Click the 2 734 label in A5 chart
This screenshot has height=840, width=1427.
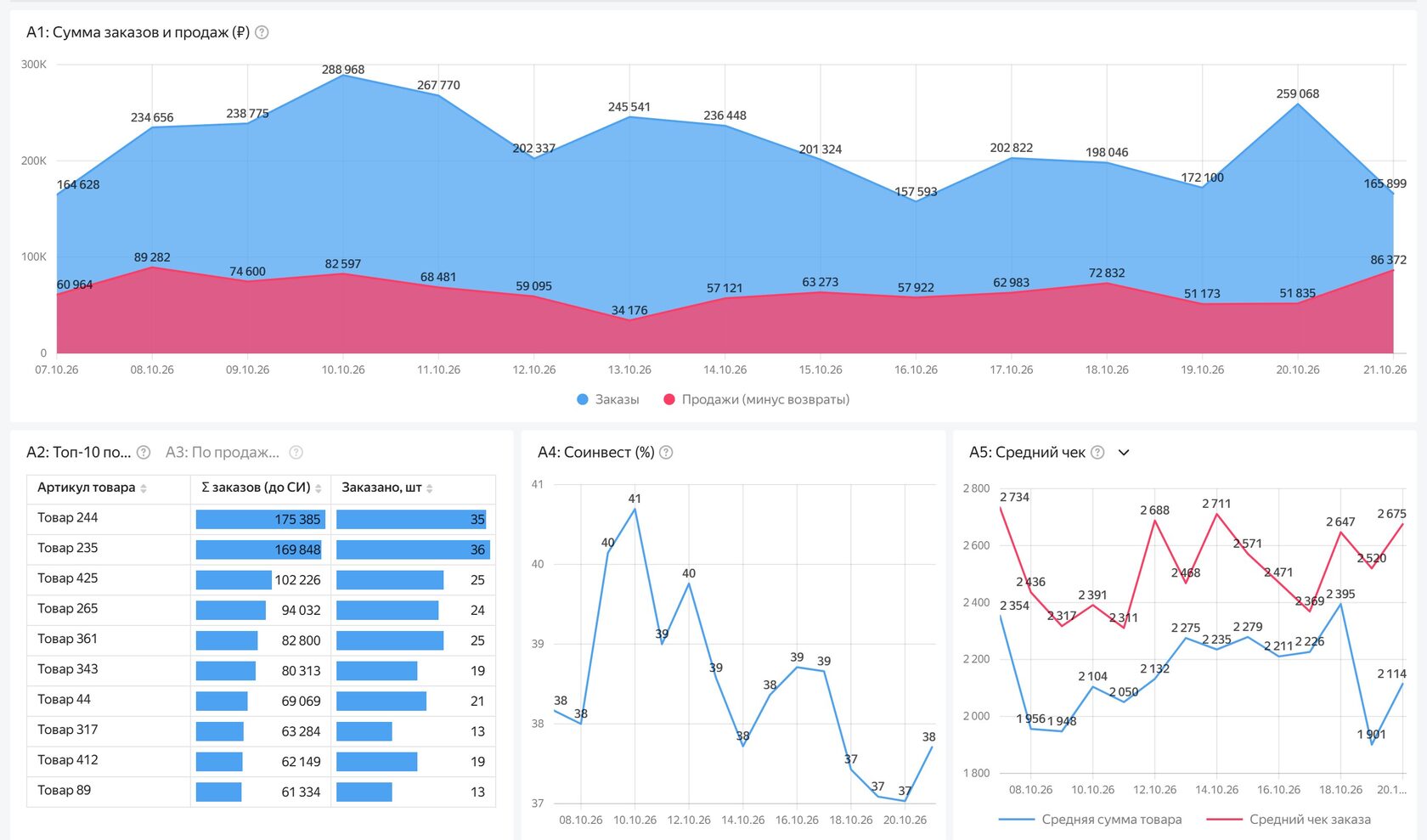[x=1014, y=498]
